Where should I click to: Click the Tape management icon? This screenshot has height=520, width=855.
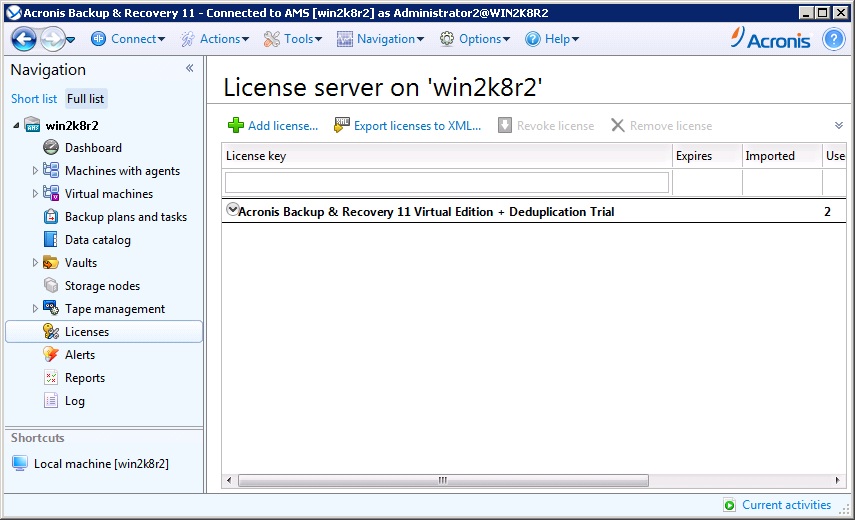tap(51, 309)
